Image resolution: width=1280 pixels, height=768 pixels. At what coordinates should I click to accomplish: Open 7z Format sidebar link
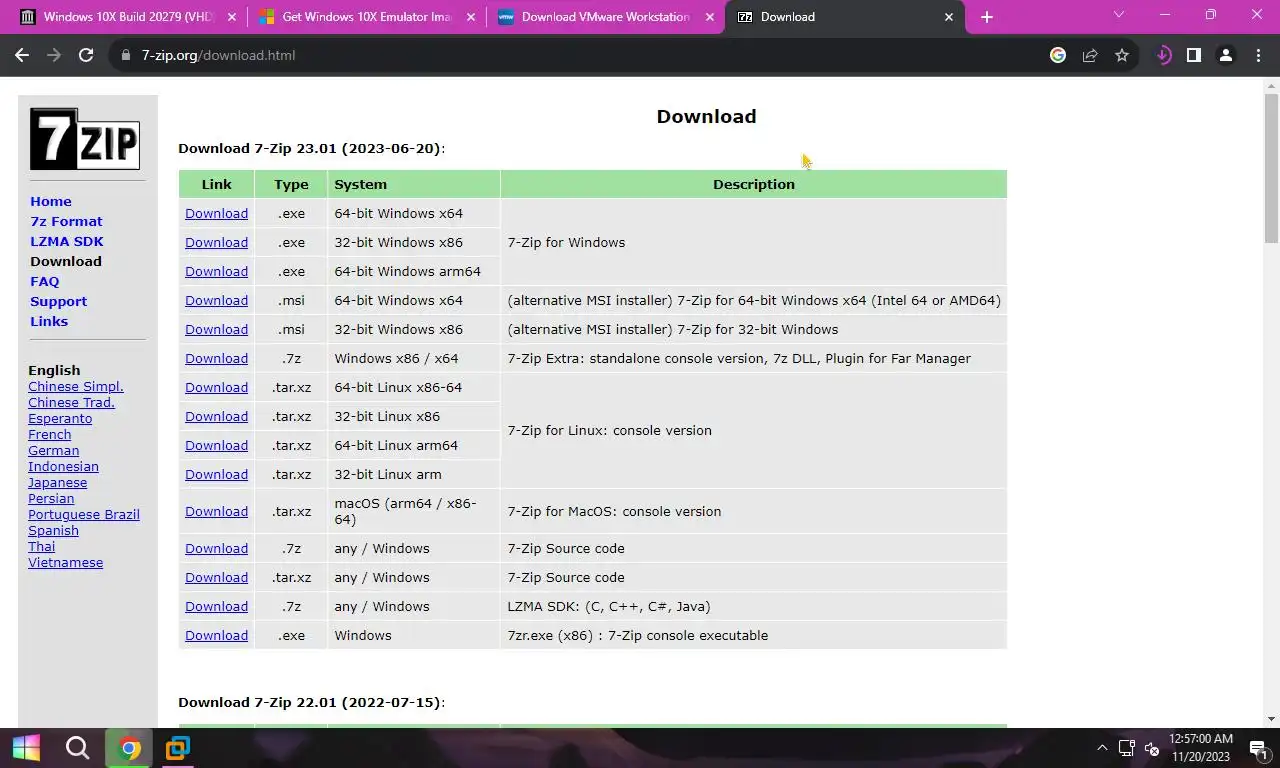pos(66,221)
